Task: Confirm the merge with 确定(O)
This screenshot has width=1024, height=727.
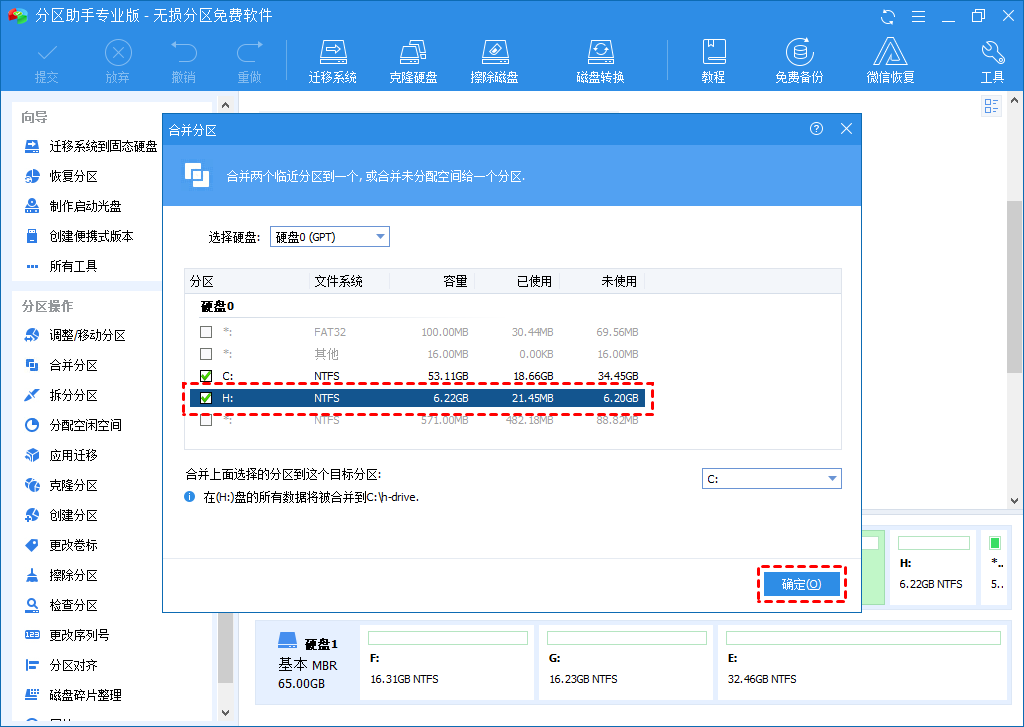Action: (800, 584)
